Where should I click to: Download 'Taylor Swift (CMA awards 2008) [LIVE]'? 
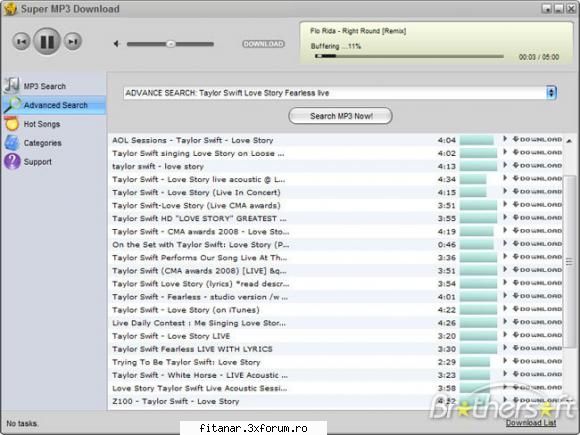[537, 270]
